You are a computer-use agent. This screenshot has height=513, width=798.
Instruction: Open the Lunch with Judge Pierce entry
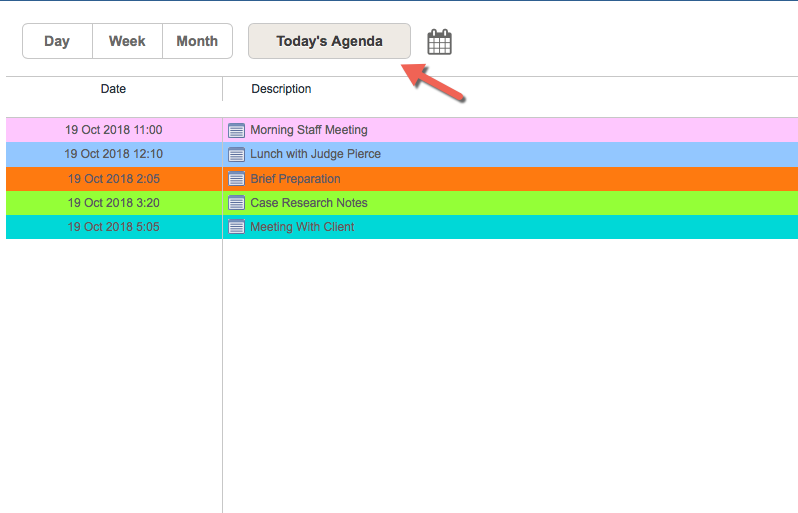pyautogui.click(x=315, y=154)
